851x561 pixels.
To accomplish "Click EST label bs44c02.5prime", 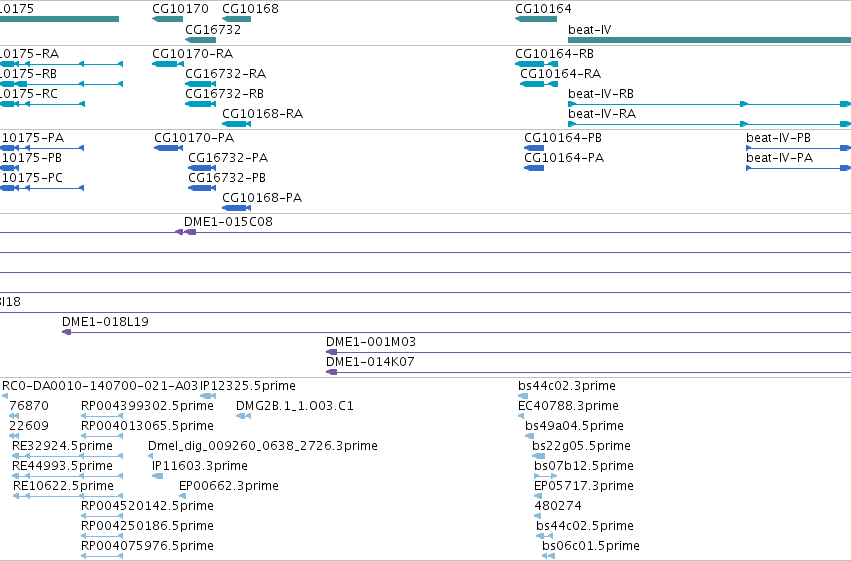I will point(585,526).
